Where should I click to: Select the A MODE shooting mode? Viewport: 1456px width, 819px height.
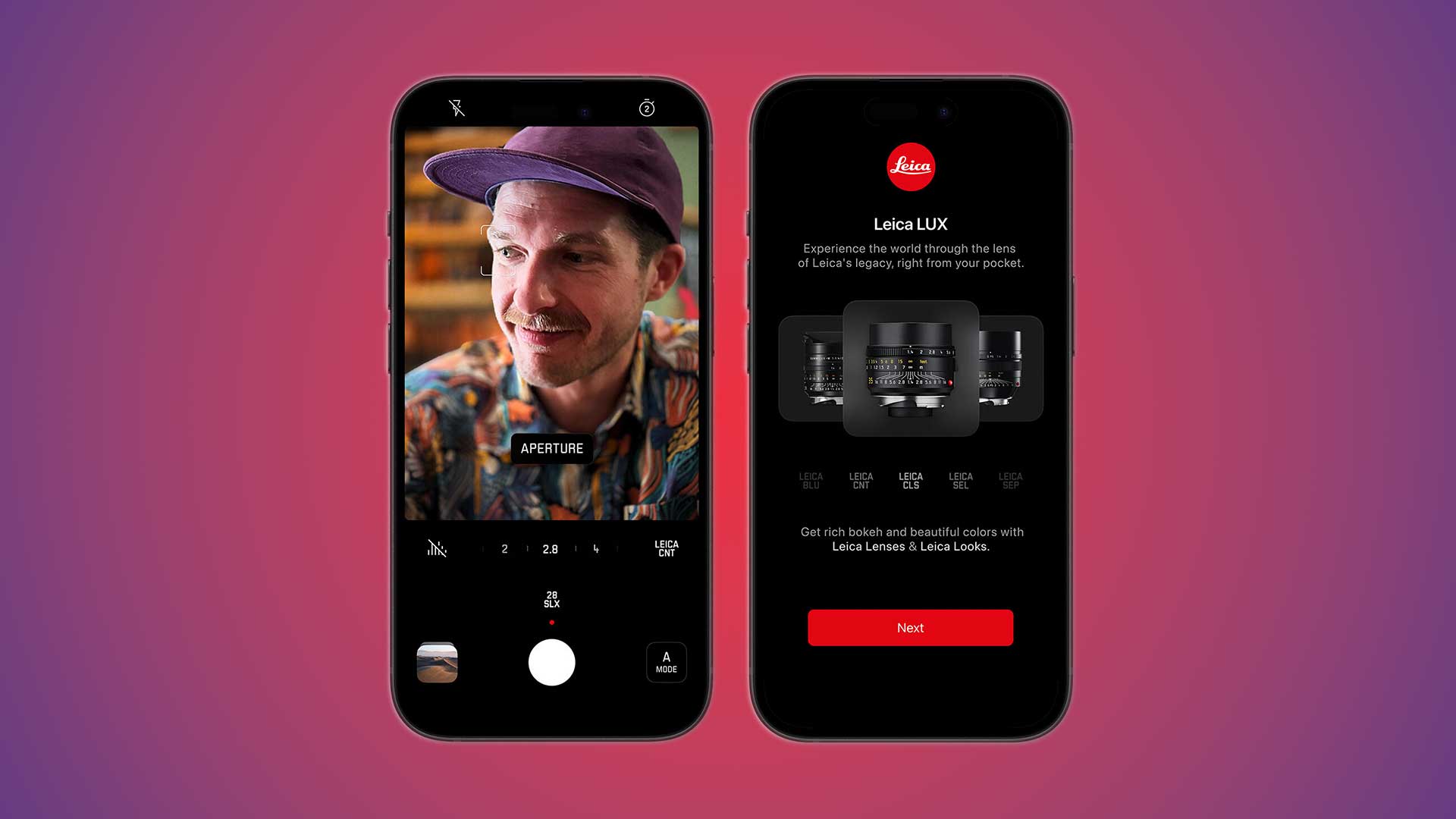pos(664,662)
